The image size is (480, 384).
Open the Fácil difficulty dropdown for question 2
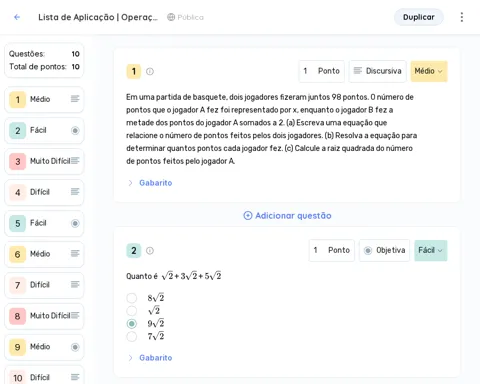pos(431,250)
